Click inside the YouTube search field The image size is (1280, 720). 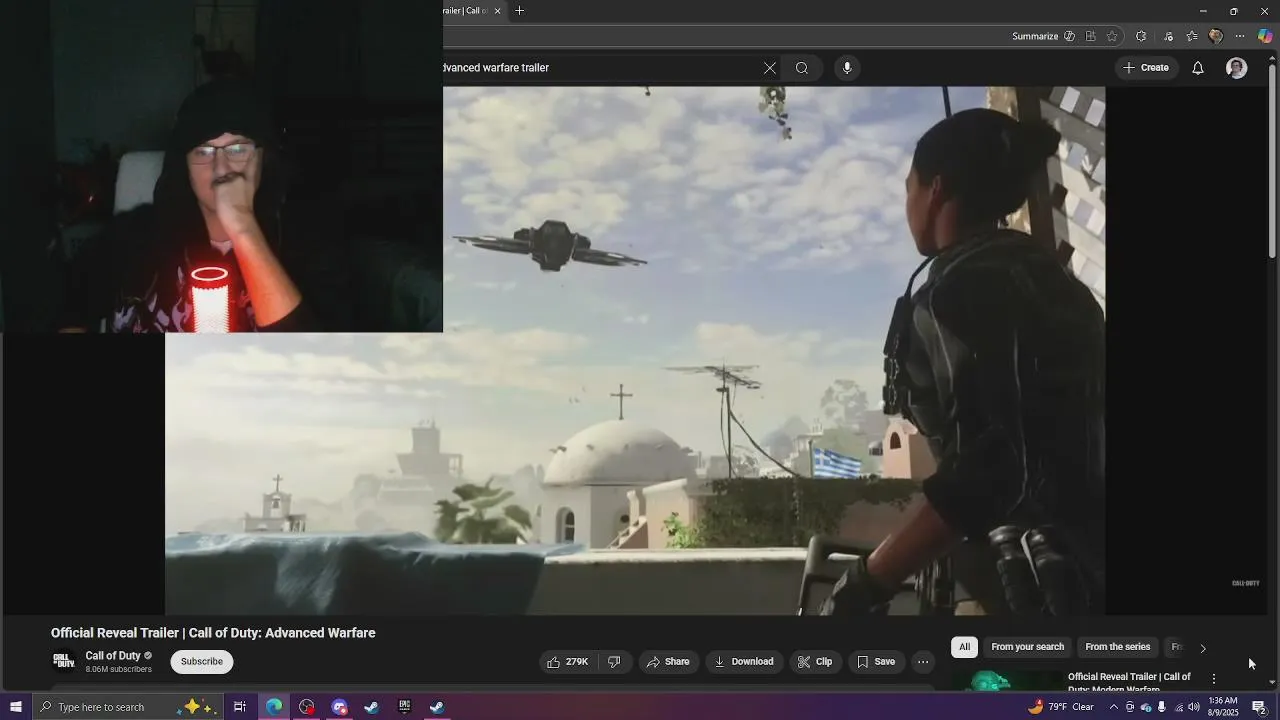598,68
